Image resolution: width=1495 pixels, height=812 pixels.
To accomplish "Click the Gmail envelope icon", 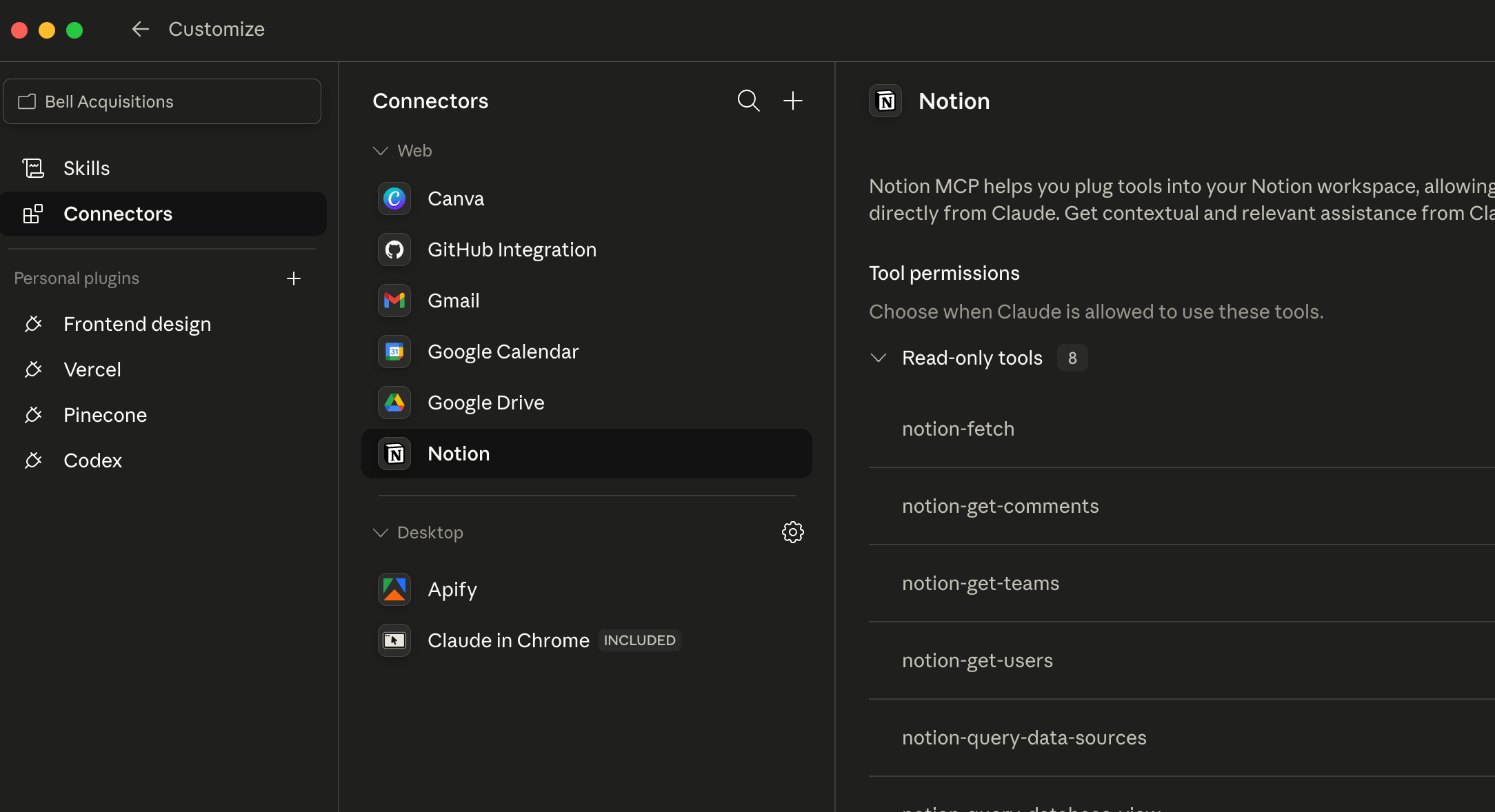I will (x=394, y=301).
